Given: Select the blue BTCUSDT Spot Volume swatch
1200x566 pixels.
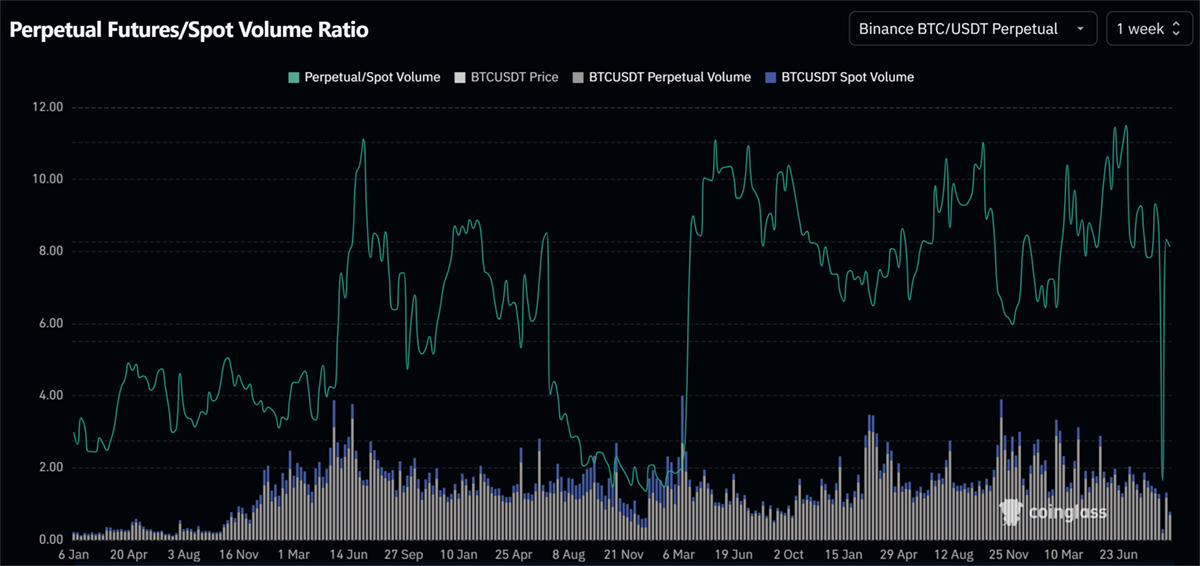Looking at the screenshot, I should pyautogui.click(x=770, y=77).
